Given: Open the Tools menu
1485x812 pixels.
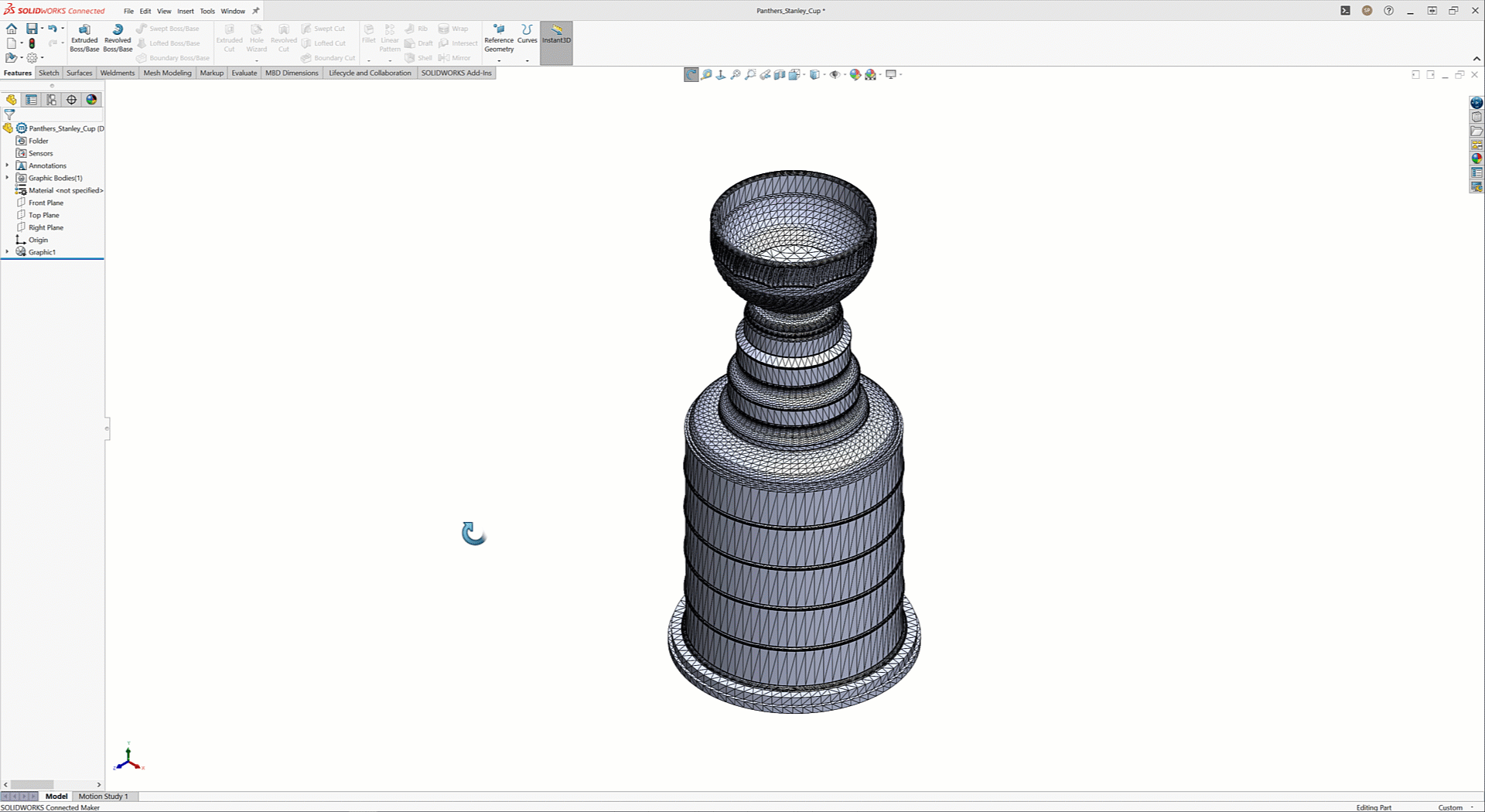Looking at the screenshot, I should (x=207, y=11).
